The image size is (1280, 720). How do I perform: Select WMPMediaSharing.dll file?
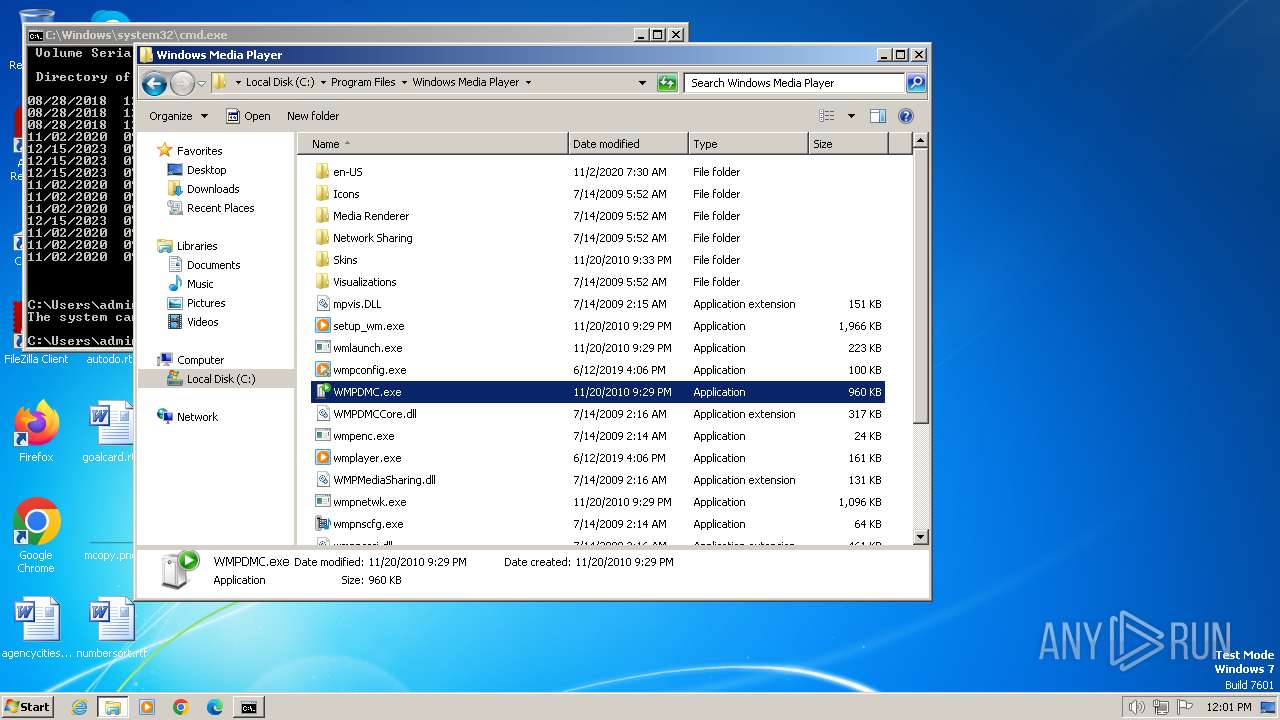598,480
